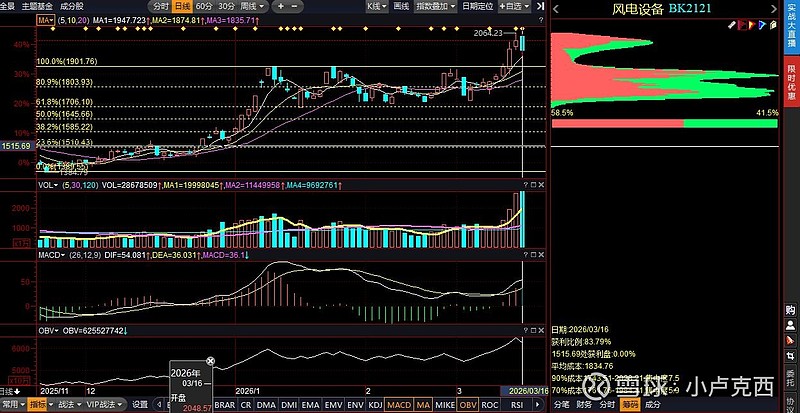
Task: Toggle the BRAR indicator button
Action: click(225, 405)
